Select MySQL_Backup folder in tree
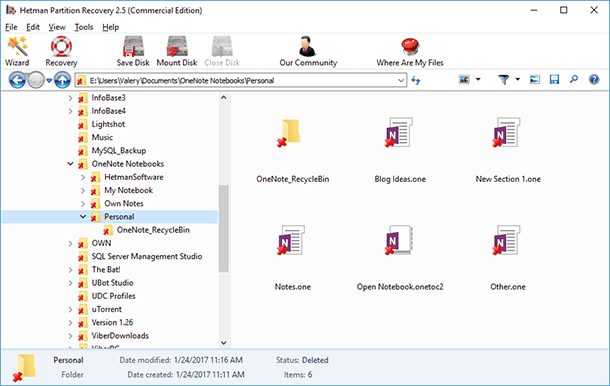The height and width of the screenshot is (386, 610). [119, 151]
